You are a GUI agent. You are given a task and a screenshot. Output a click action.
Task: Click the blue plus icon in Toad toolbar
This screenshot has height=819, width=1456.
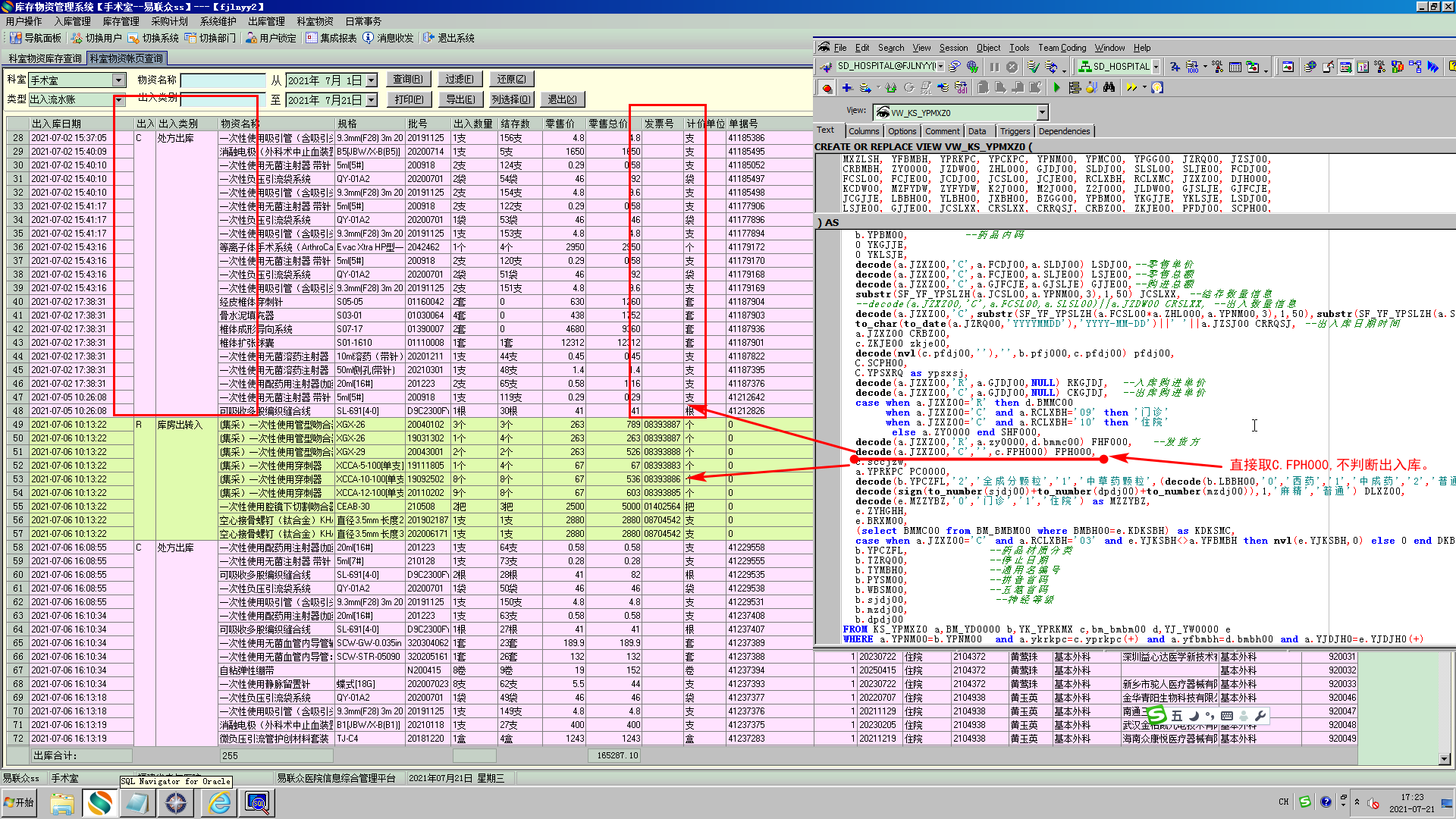pyautogui.click(x=847, y=88)
